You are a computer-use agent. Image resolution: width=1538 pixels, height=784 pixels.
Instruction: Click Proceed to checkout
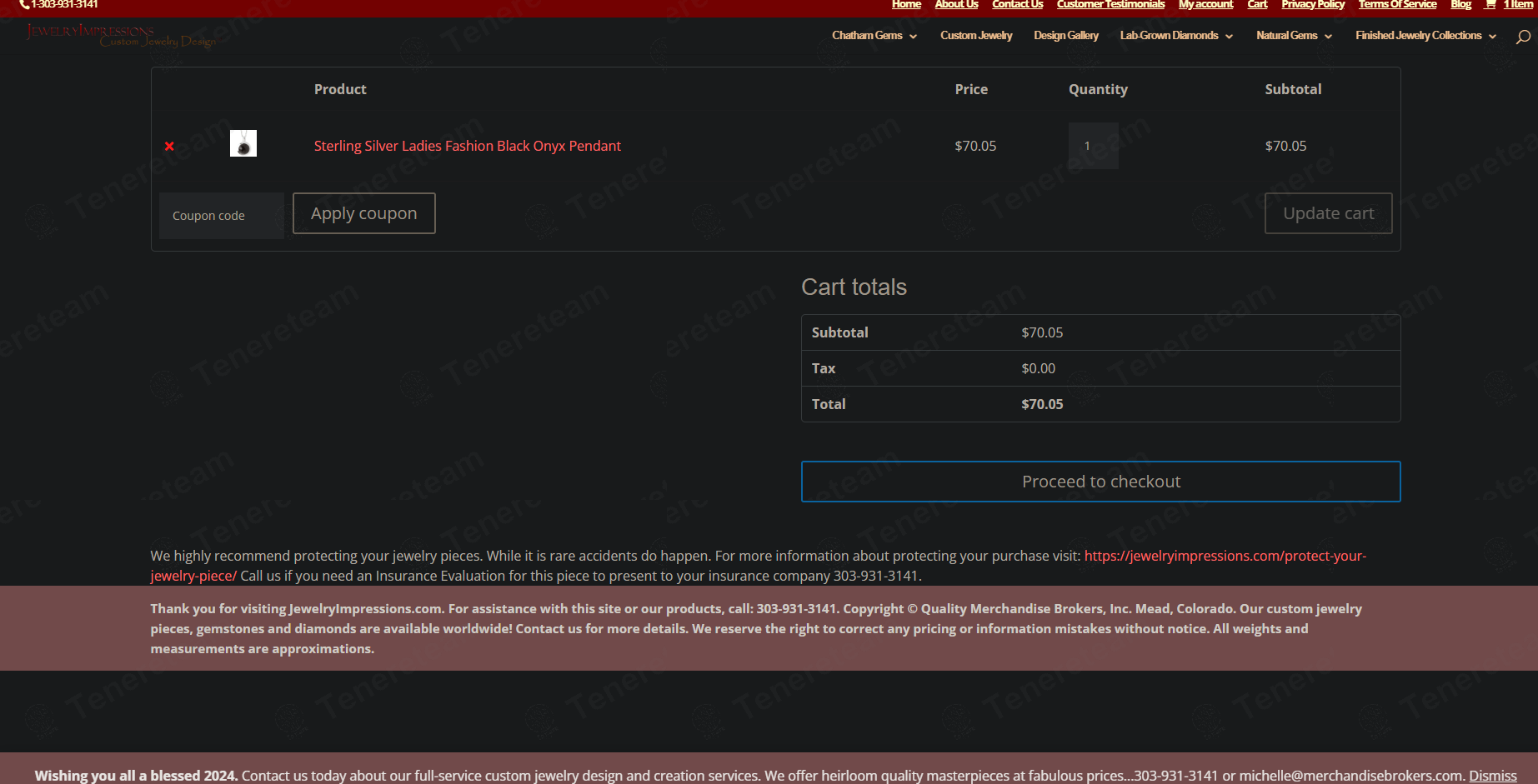1101,482
